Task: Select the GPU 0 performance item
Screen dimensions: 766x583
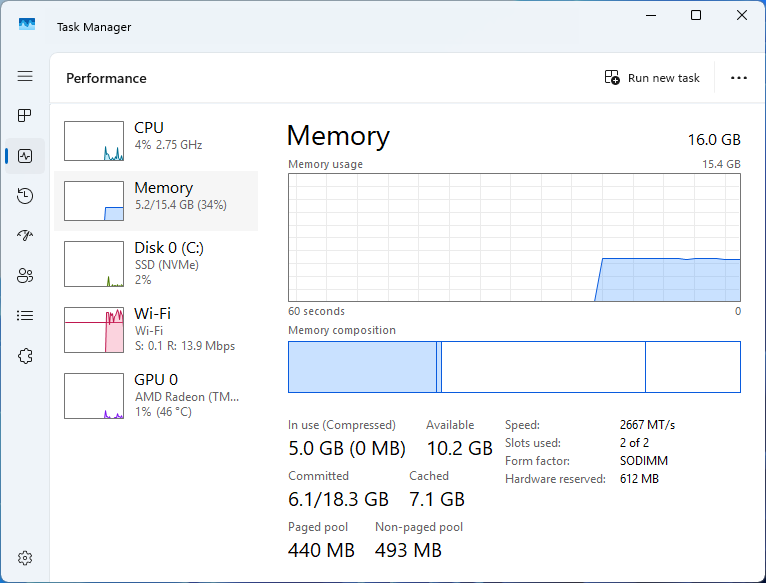Action: tap(155, 395)
